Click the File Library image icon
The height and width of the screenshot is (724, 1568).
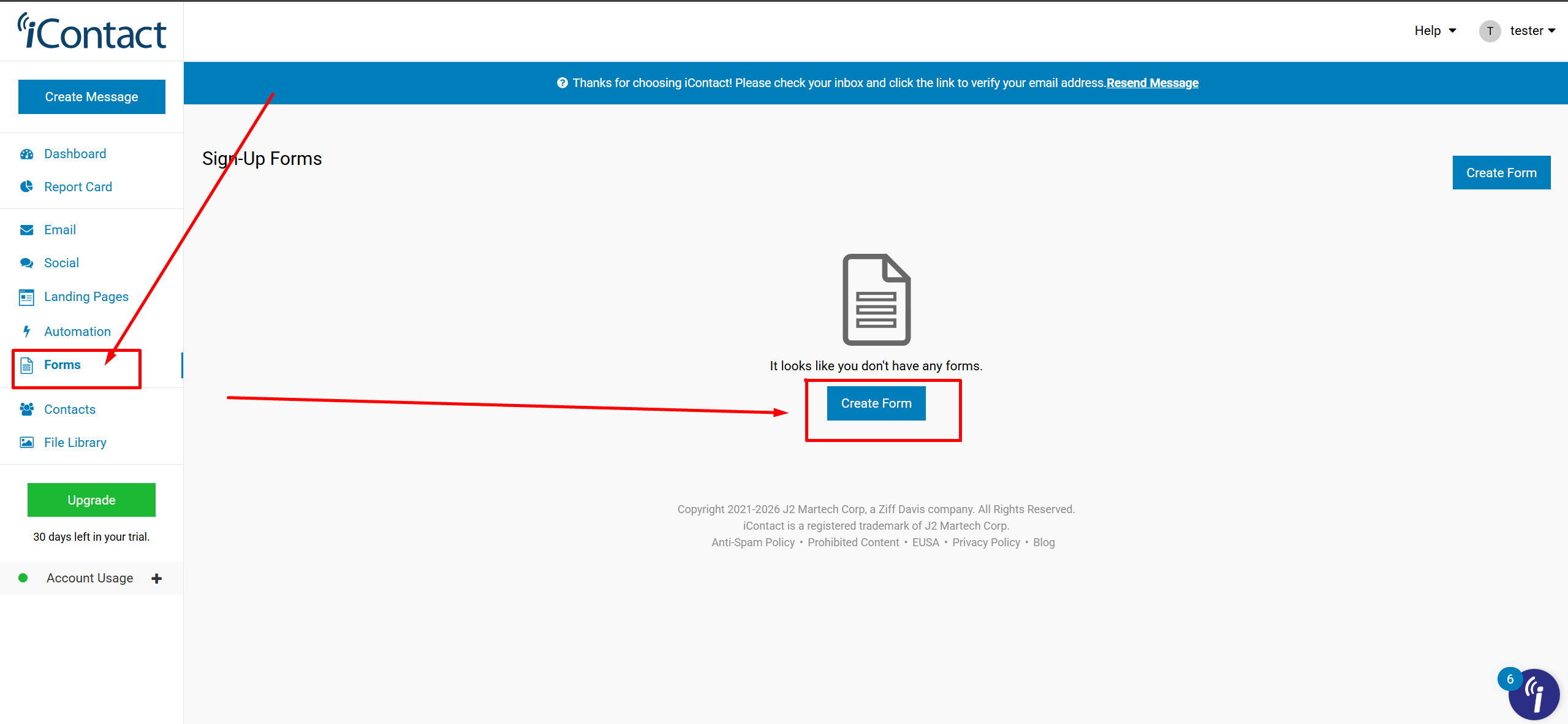coord(26,443)
